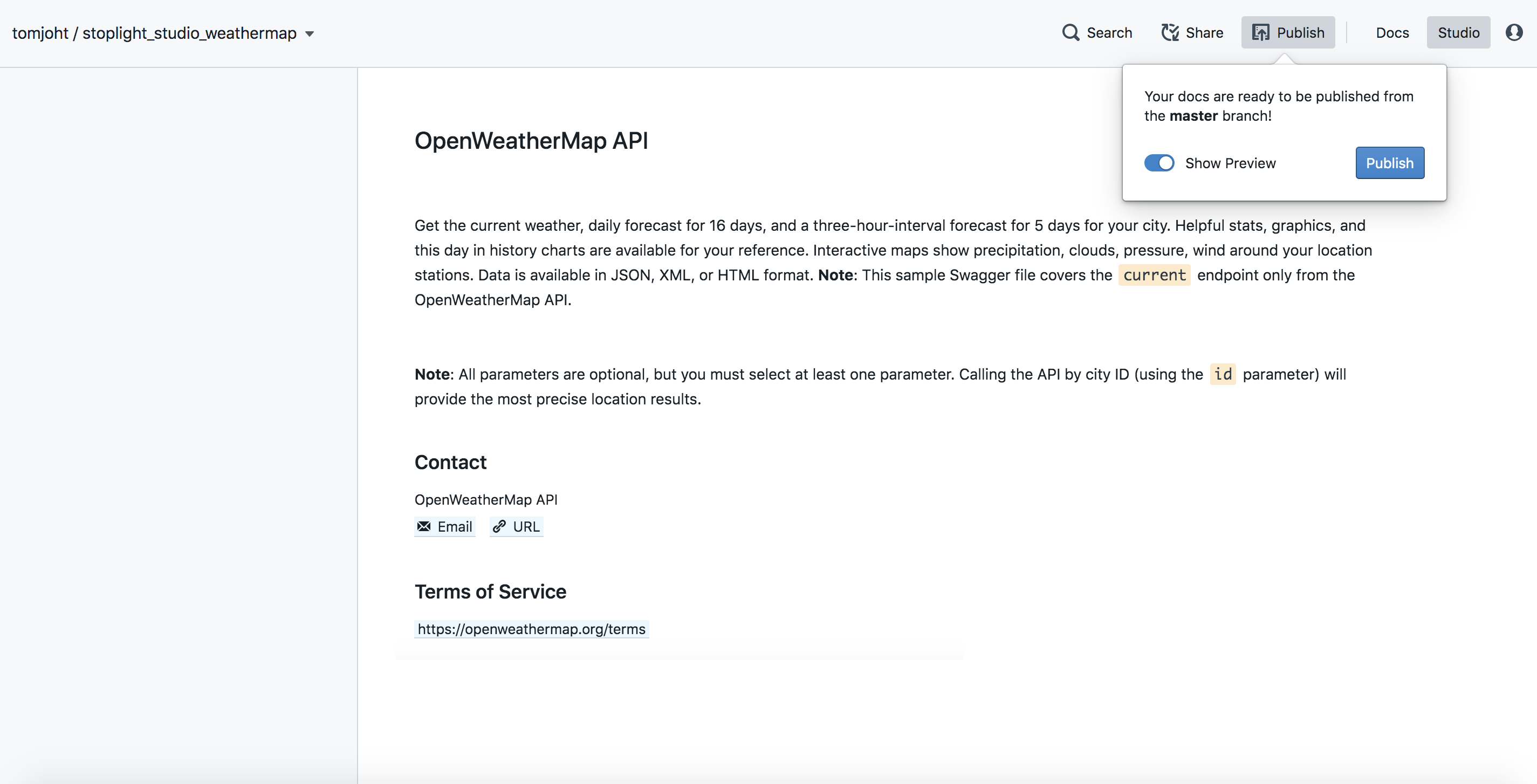Switch to the Studio tab
1537x784 pixels.
coord(1458,32)
